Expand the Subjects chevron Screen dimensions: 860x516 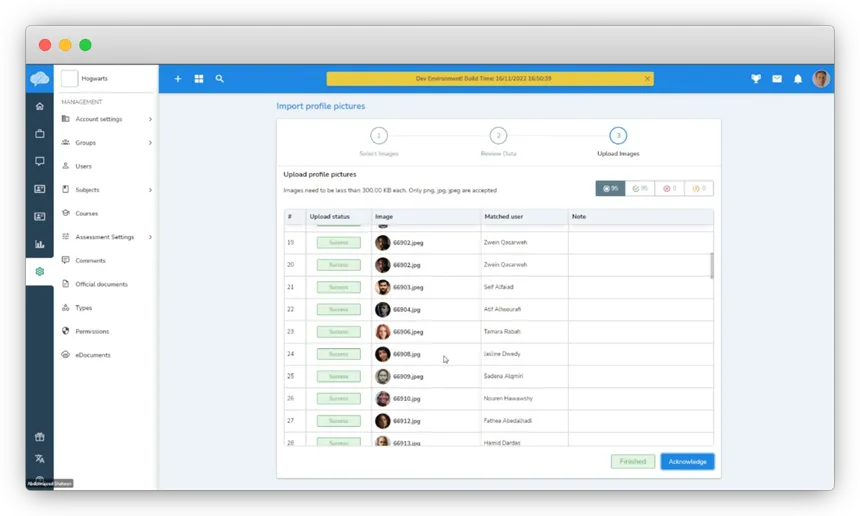pyautogui.click(x=150, y=190)
